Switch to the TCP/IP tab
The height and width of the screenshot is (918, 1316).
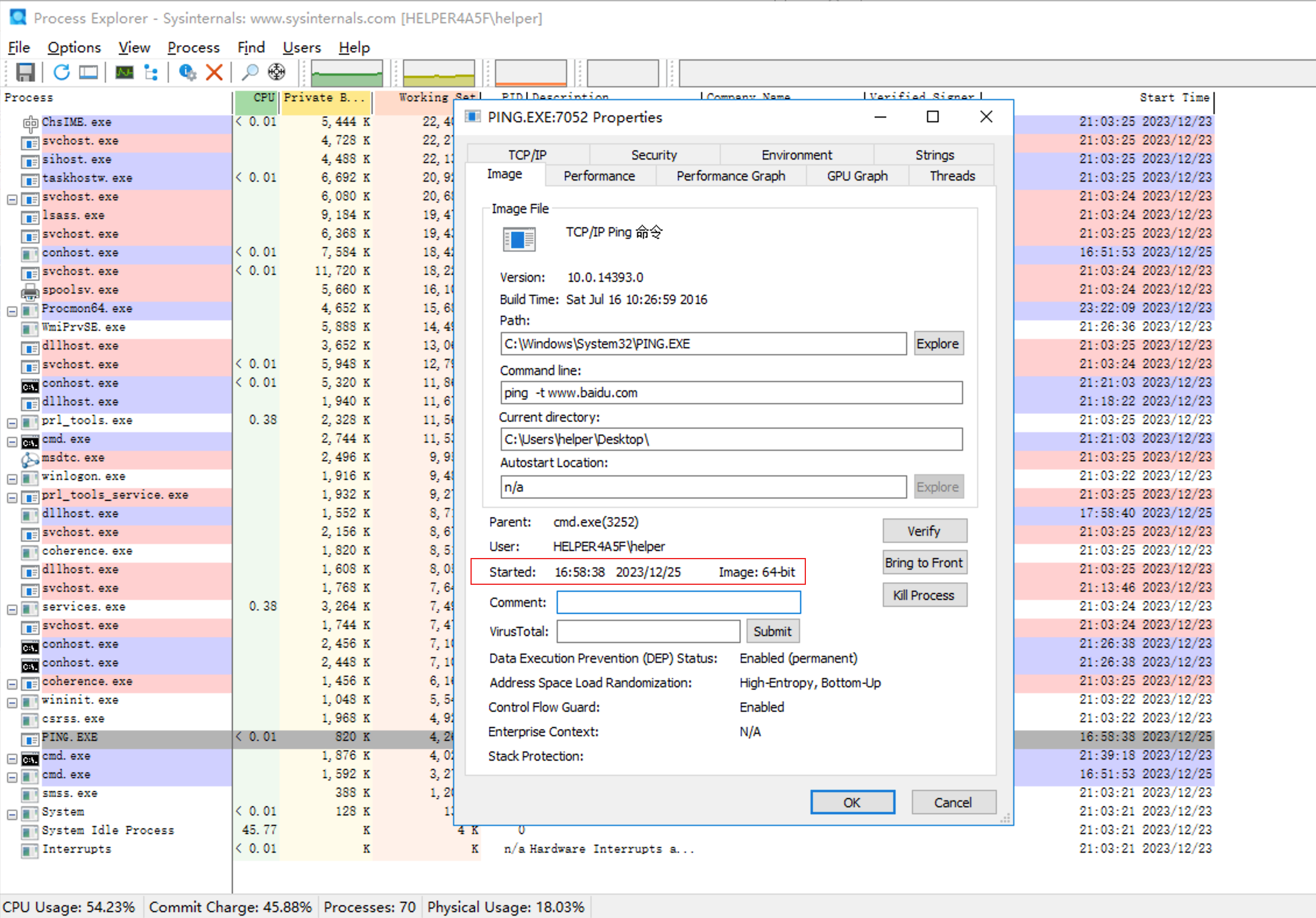(x=527, y=155)
